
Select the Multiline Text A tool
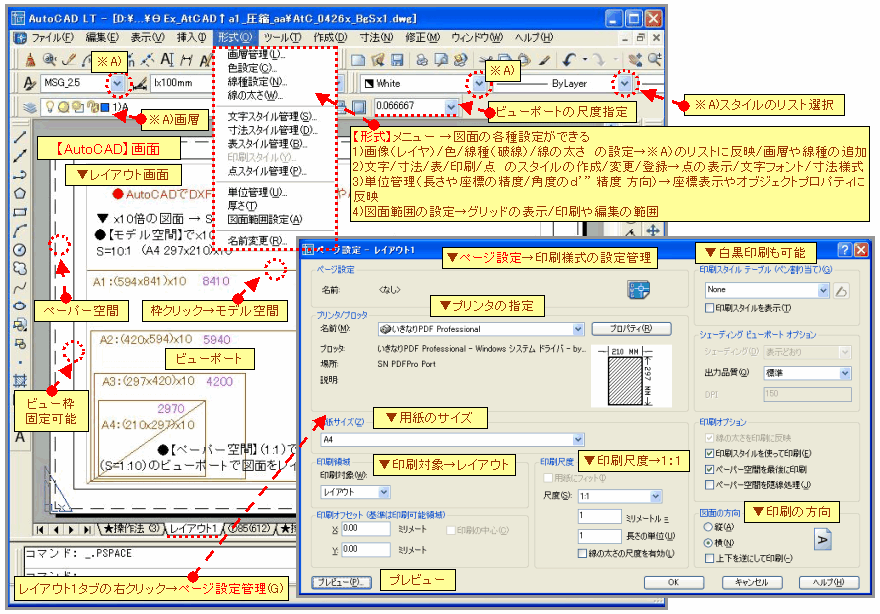pos(20,437)
